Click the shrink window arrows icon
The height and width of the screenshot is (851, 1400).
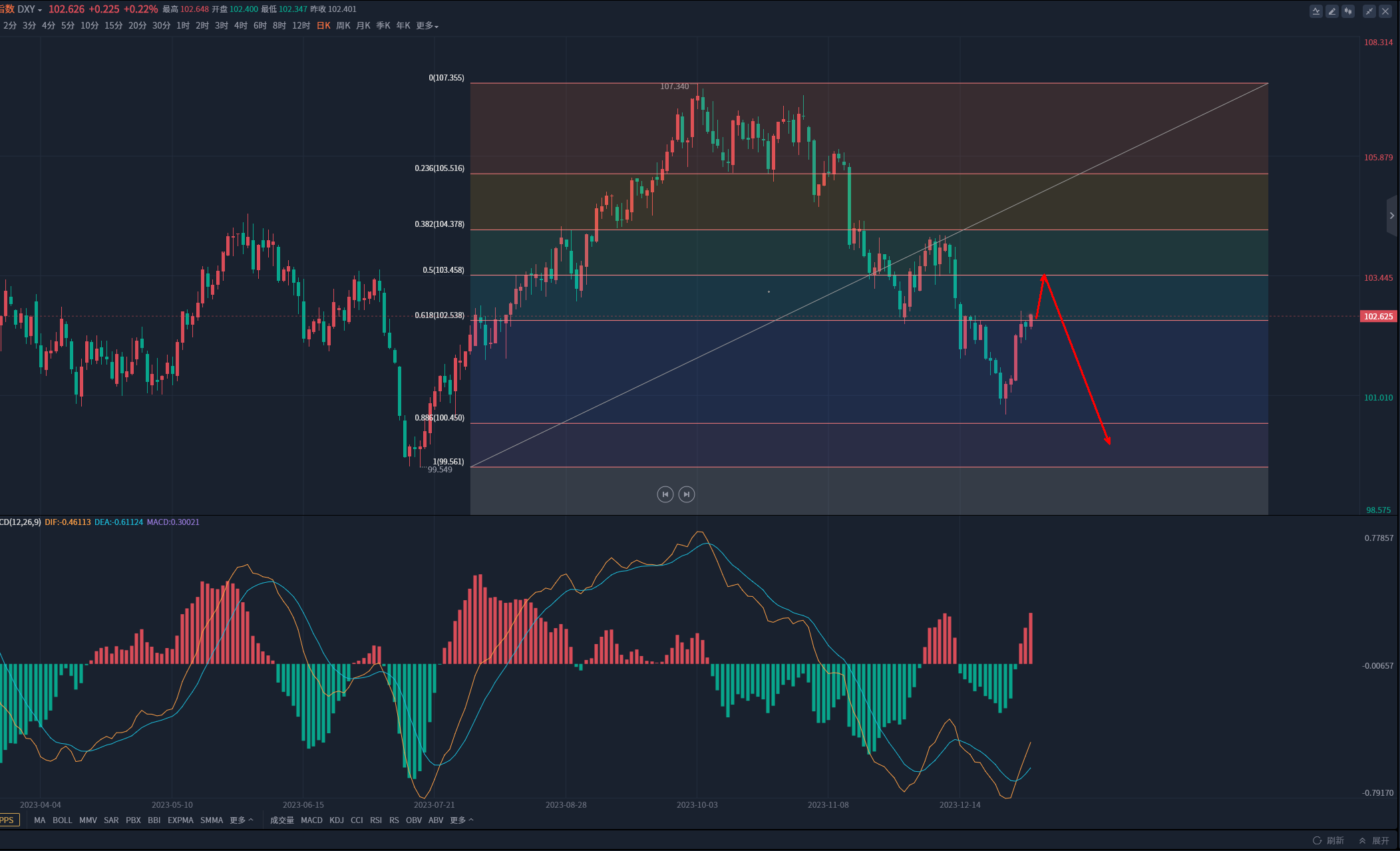click(1369, 11)
